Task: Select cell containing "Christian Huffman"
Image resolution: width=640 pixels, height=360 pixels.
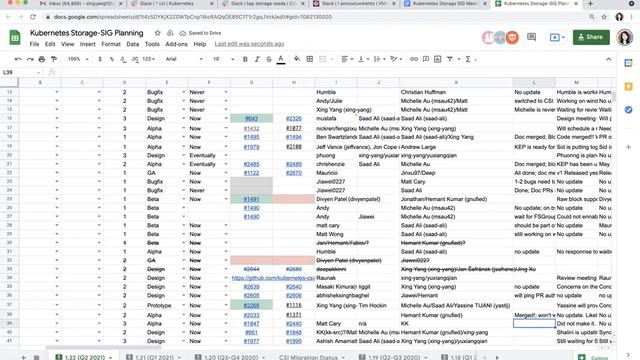Action: [456, 92]
